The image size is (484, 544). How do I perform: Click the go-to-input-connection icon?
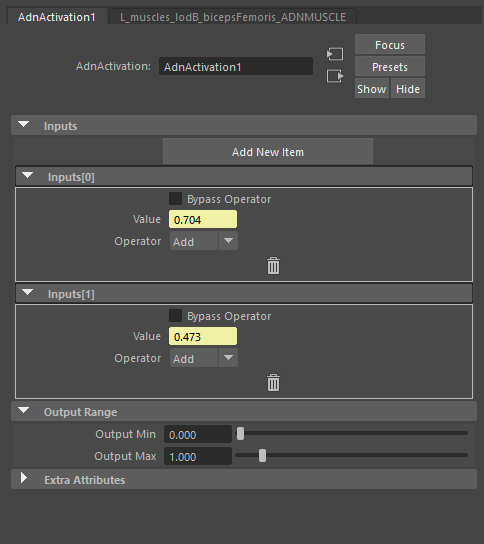pos(335,54)
